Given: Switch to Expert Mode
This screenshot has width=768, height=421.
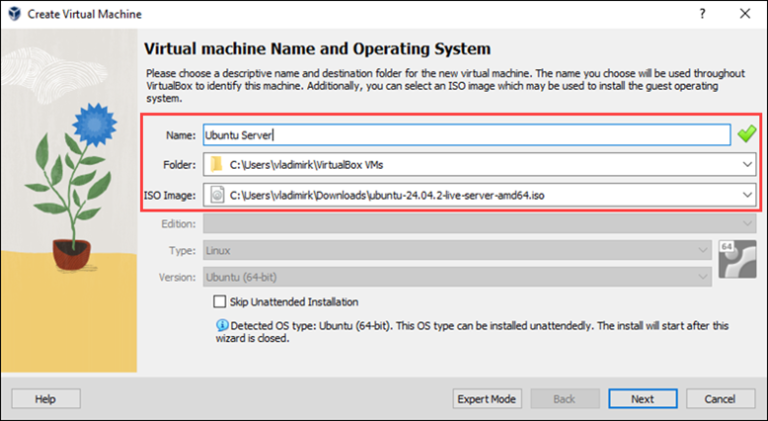Looking at the screenshot, I should [x=487, y=398].
